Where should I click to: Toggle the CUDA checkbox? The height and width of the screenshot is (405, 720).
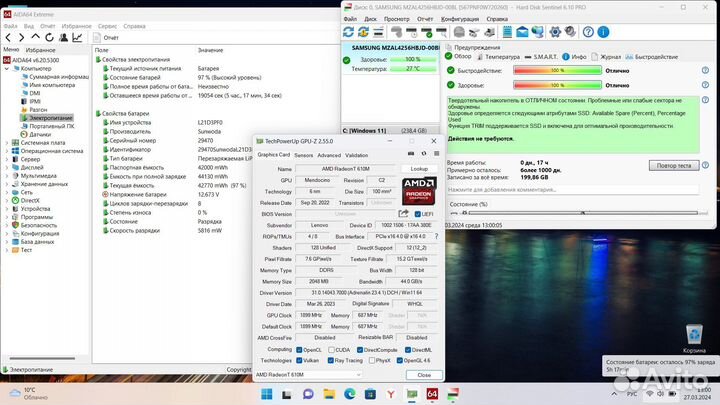click(331, 350)
